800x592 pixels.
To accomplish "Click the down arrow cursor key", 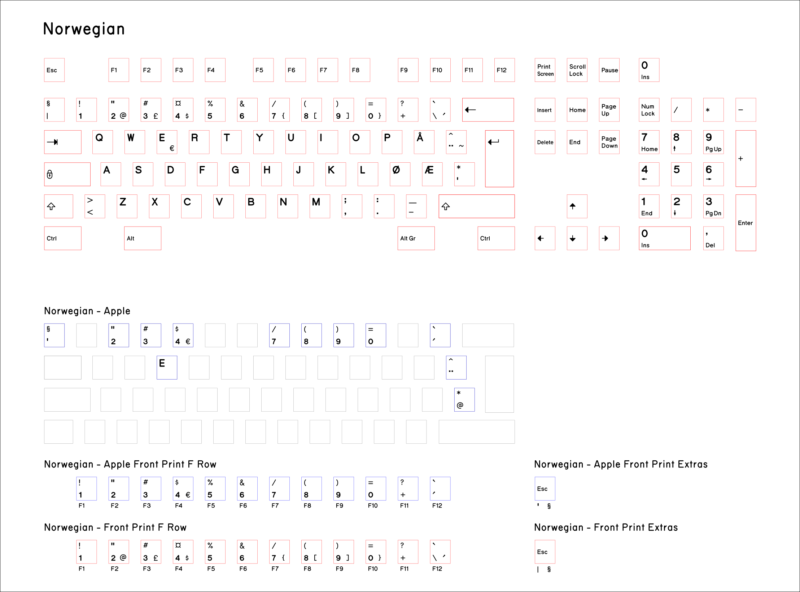I will (x=577, y=238).
